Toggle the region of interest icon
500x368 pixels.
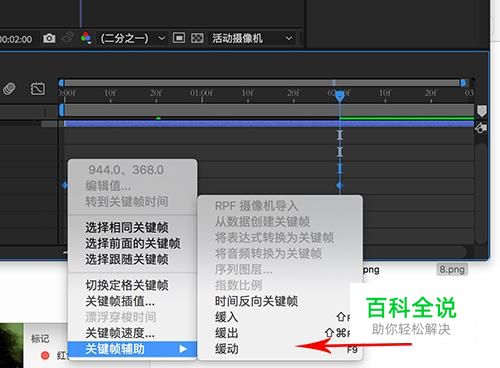click(x=179, y=38)
